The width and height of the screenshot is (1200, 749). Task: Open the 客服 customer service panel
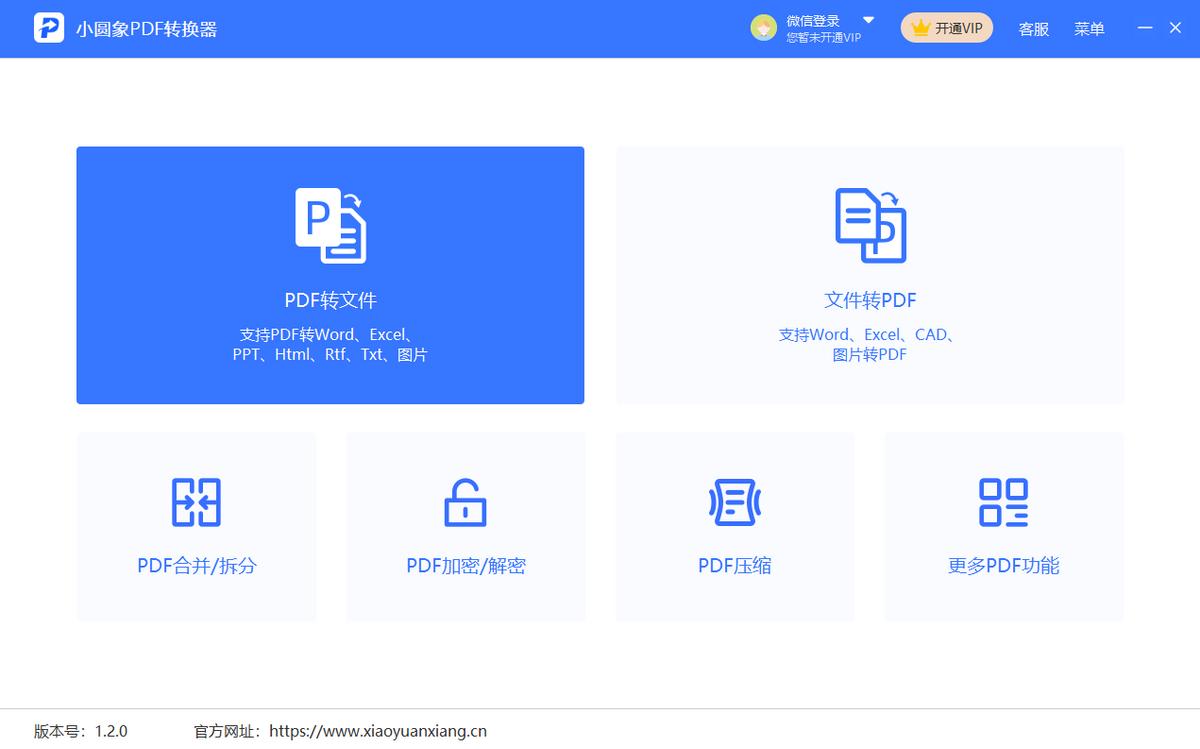tap(1032, 28)
